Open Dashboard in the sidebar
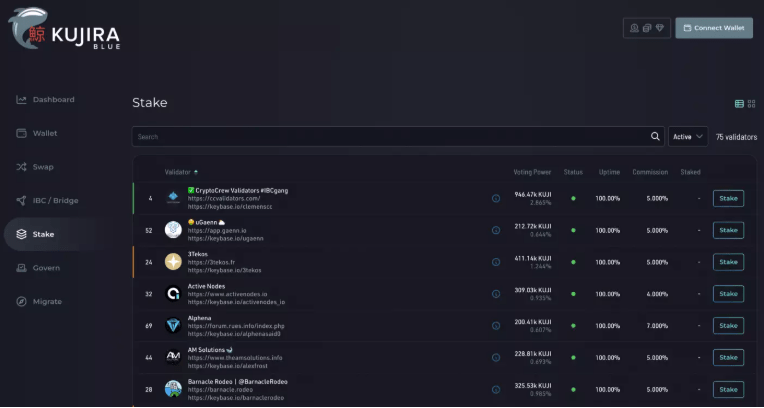Viewport: 764px width, 408px height. click(x=53, y=100)
